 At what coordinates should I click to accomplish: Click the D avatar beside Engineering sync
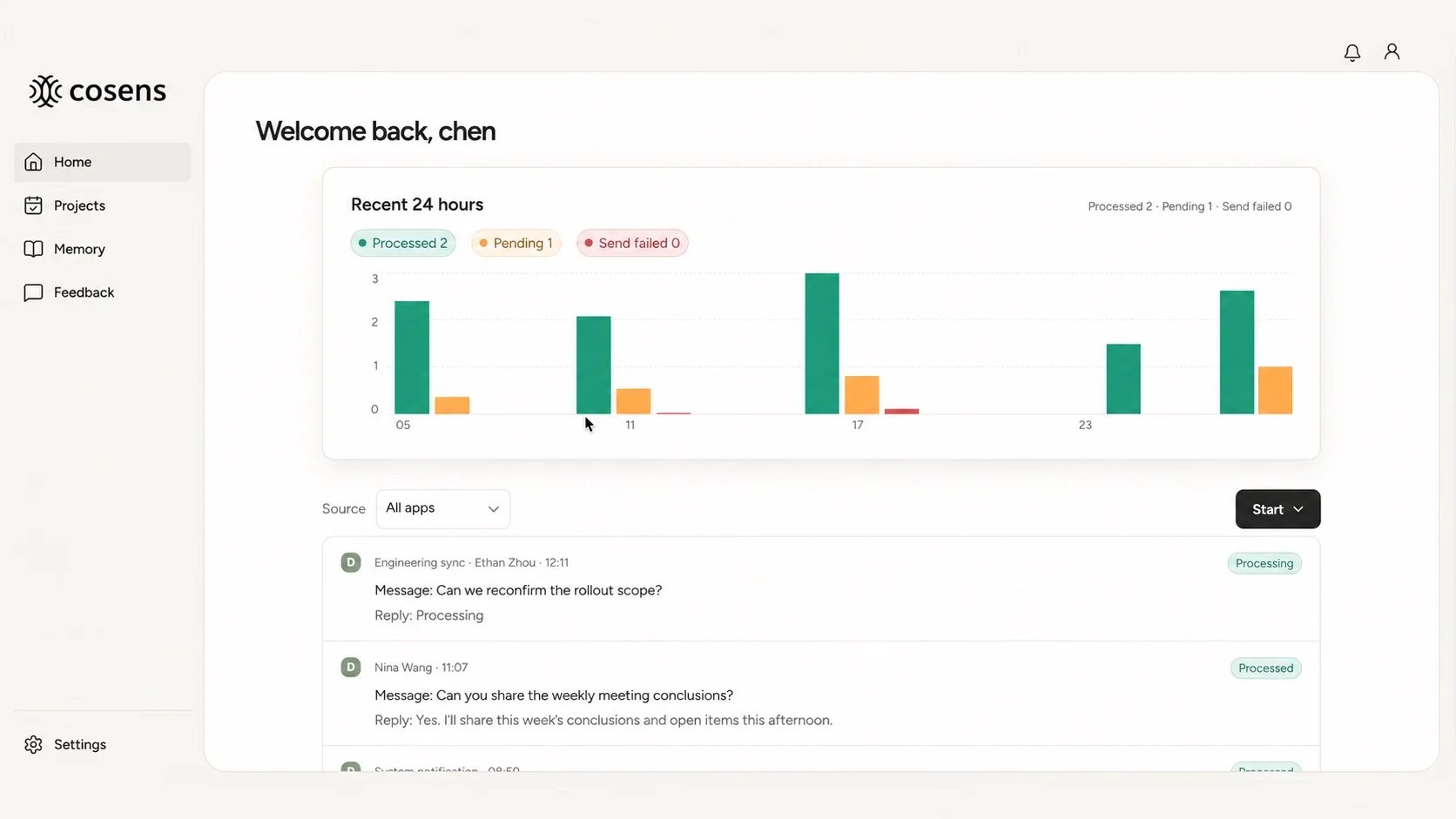point(350,562)
